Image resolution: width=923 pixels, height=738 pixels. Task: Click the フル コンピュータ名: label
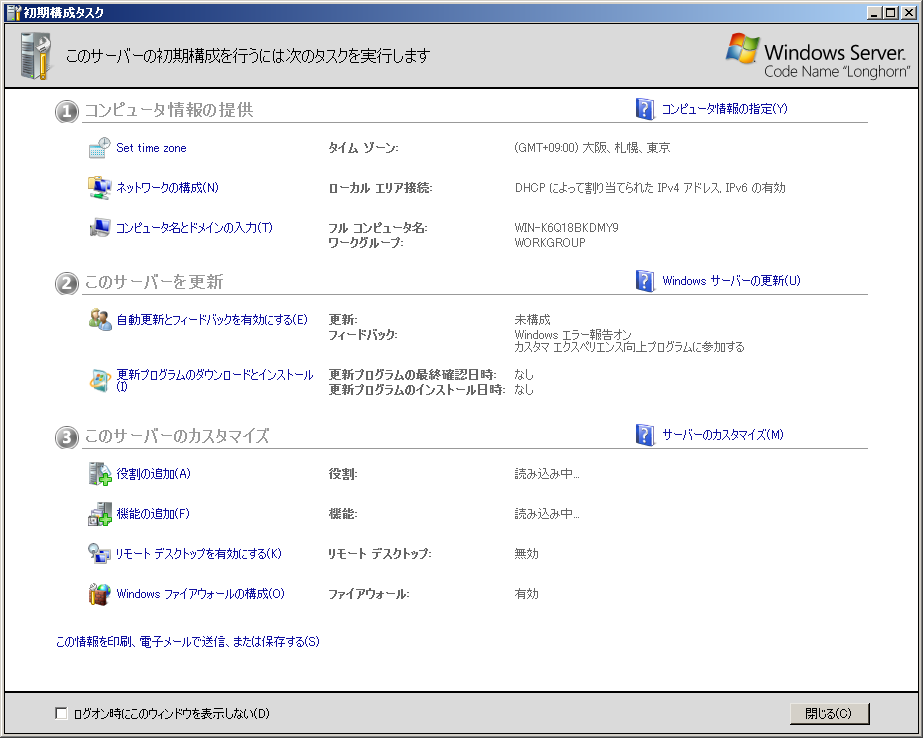click(378, 228)
